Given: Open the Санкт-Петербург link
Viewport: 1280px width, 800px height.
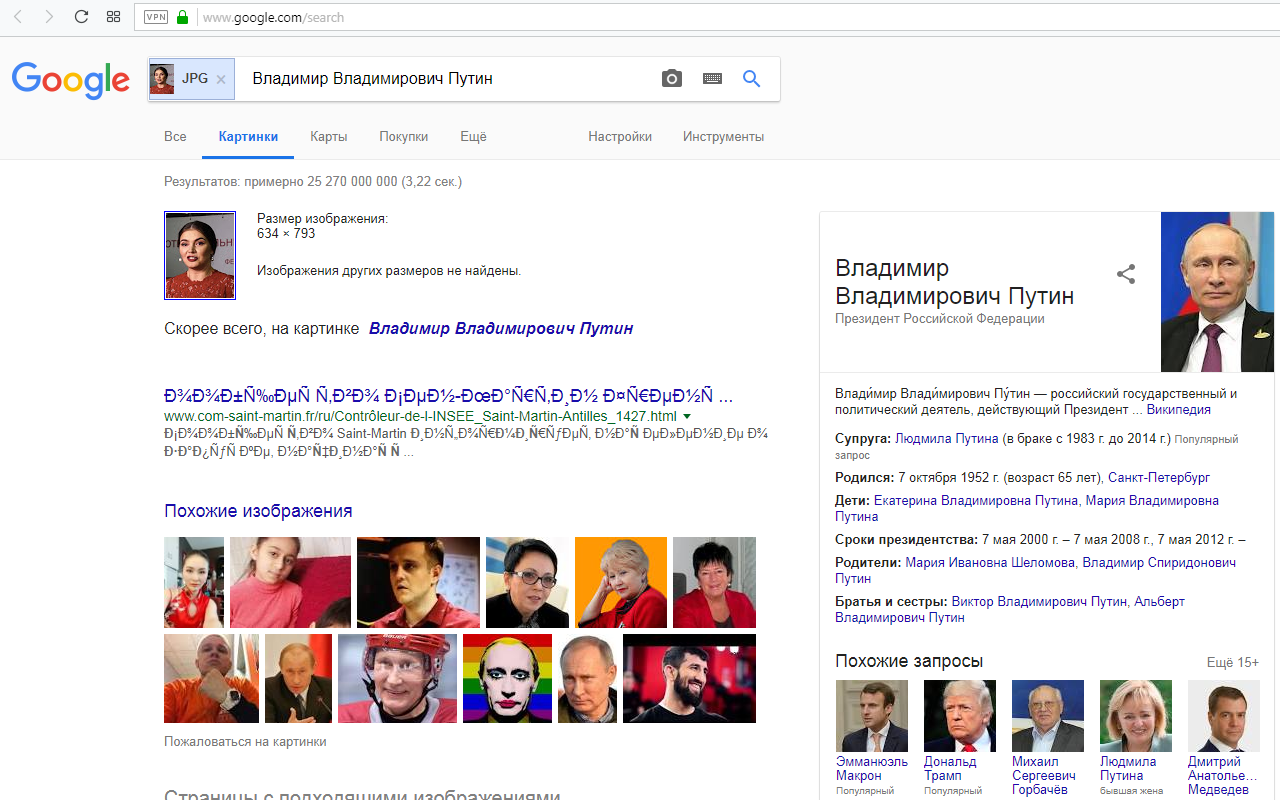Looking at the screenshot, I should pyautogui.click(x=1159, y=478).
